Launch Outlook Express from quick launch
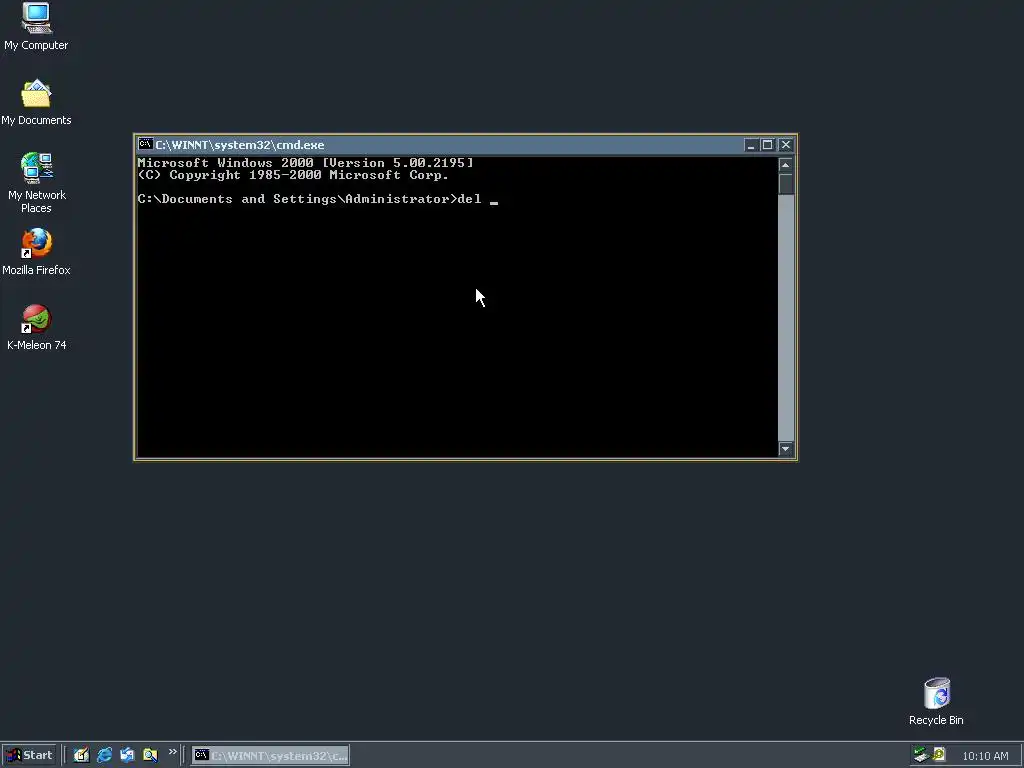1024x768 pixels. [x=127, y=755]
